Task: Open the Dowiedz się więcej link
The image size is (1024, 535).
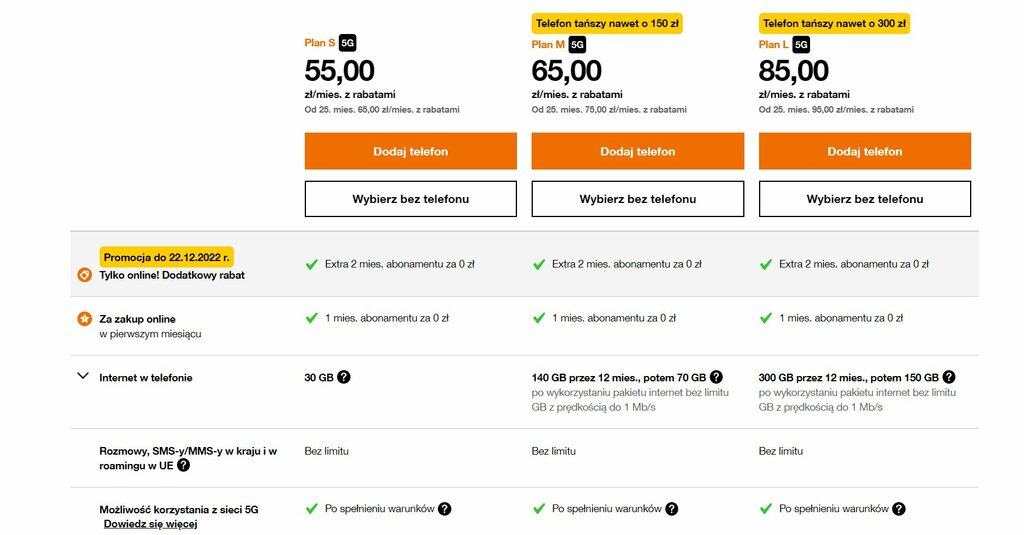Action: (x=150, y=524)
